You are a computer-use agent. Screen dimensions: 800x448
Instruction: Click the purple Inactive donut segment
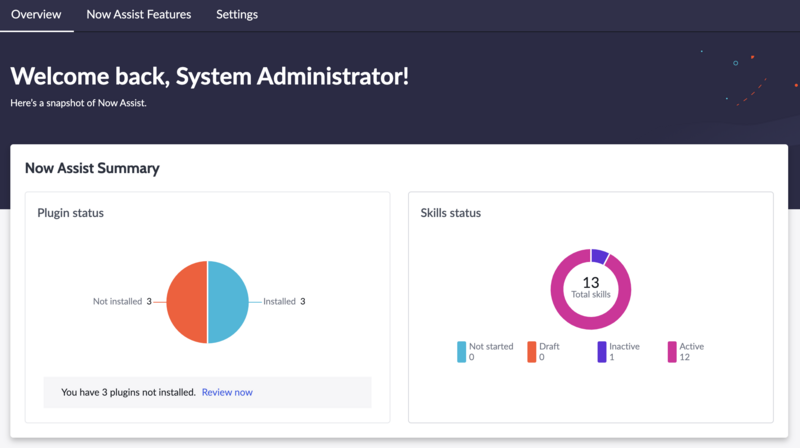599,256
